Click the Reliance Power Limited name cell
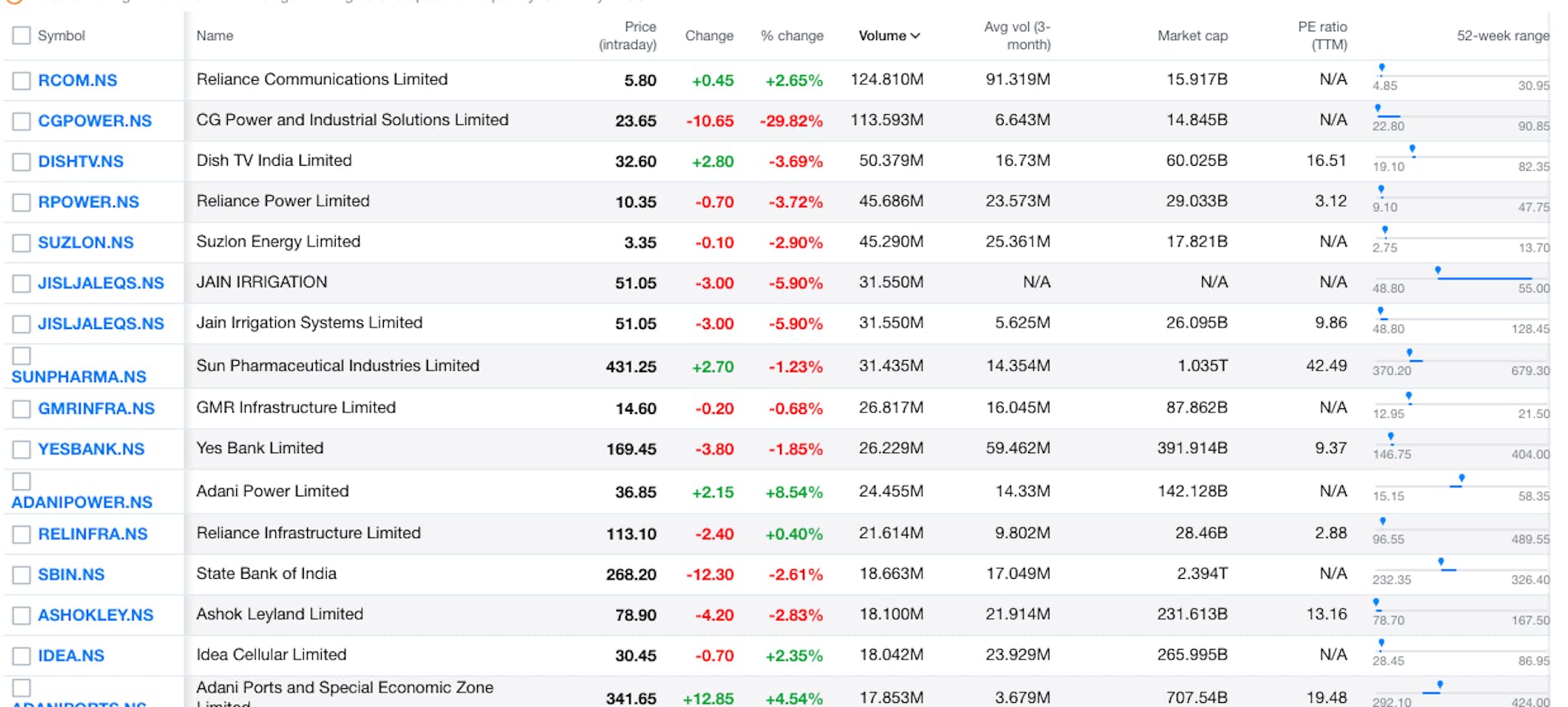Screen dimensions: 1568x707 [283, 201]
